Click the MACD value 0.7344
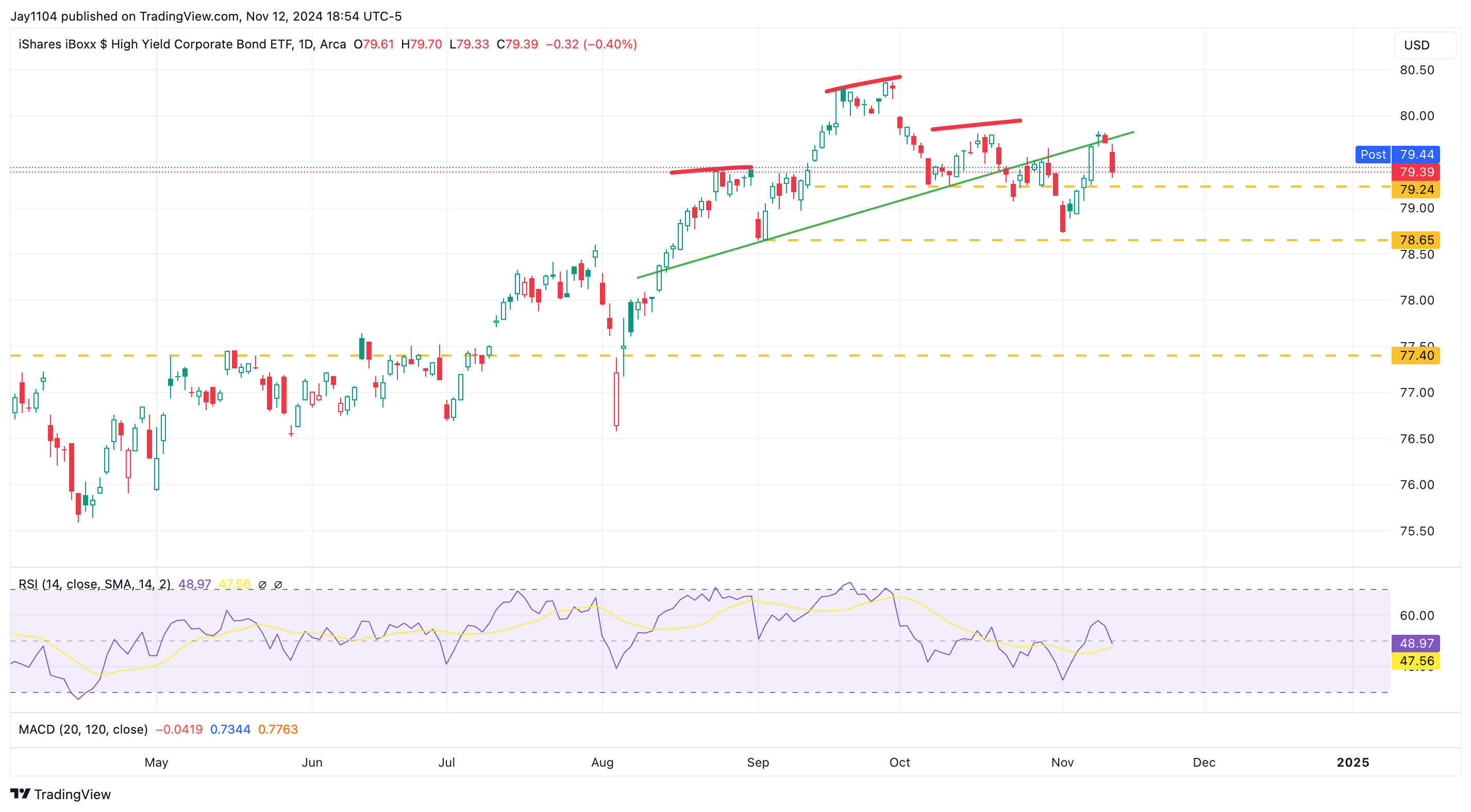Image resolution: width=1471 pixels, height=812 pixels. pyautogui.click(x=230, y=729)
